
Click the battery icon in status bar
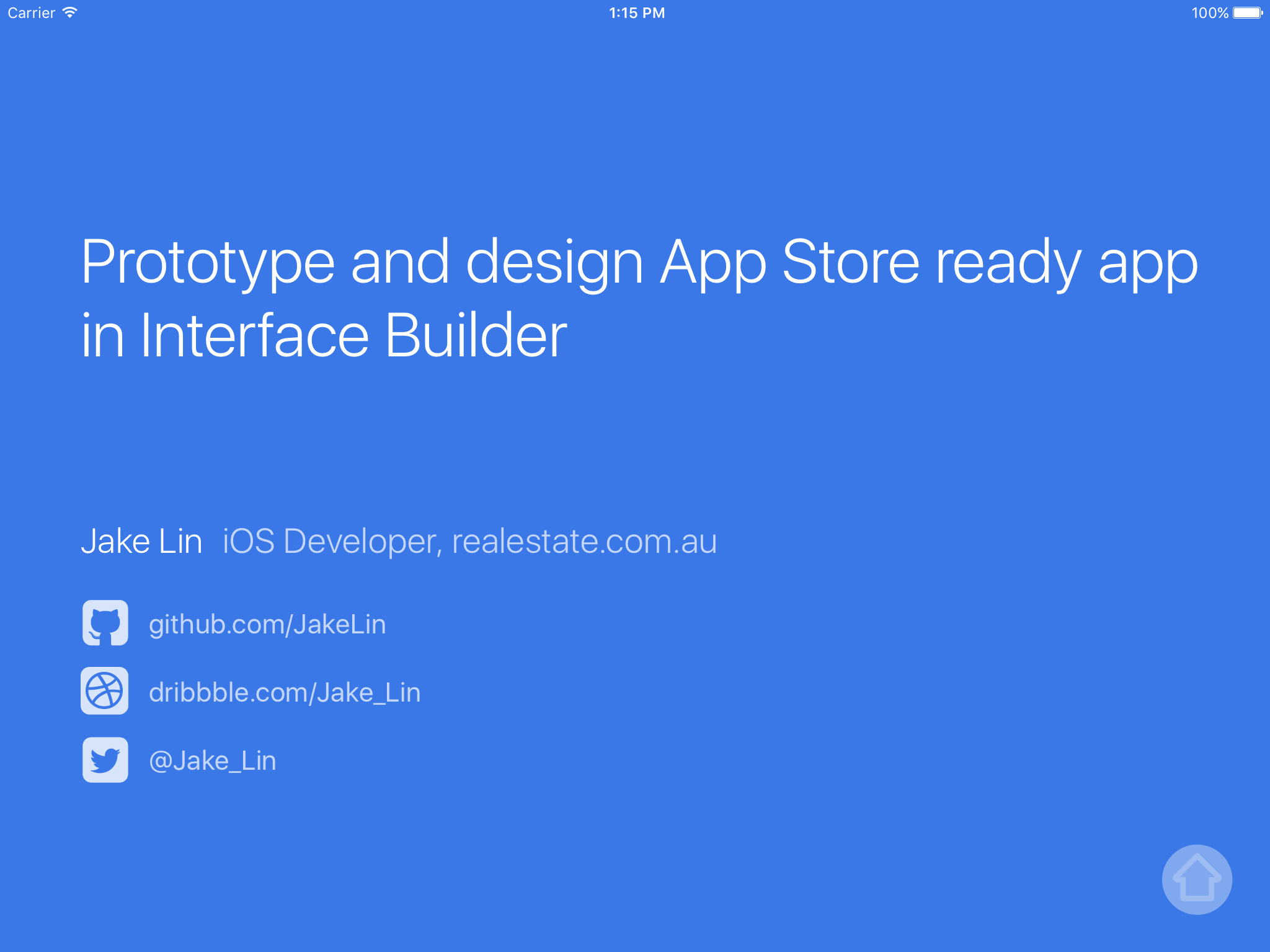click(x=1247, y=12)
